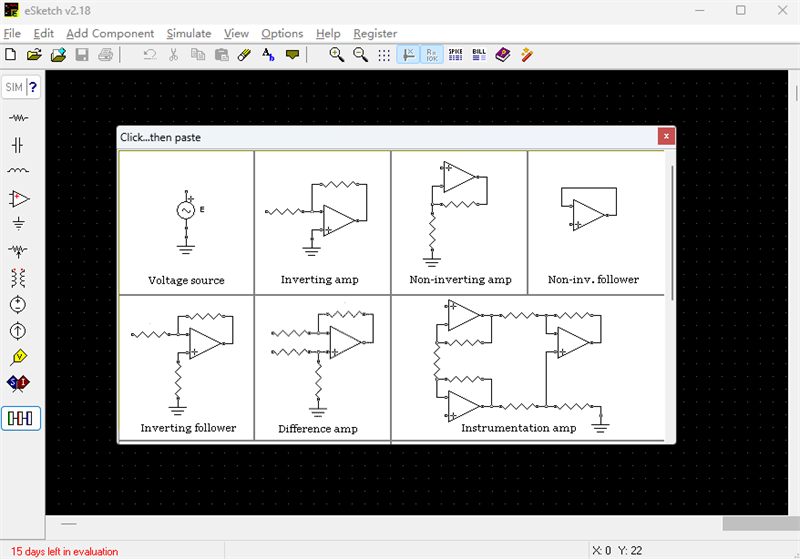Create a new schematic file
The image size is (800, 559).
11,55
